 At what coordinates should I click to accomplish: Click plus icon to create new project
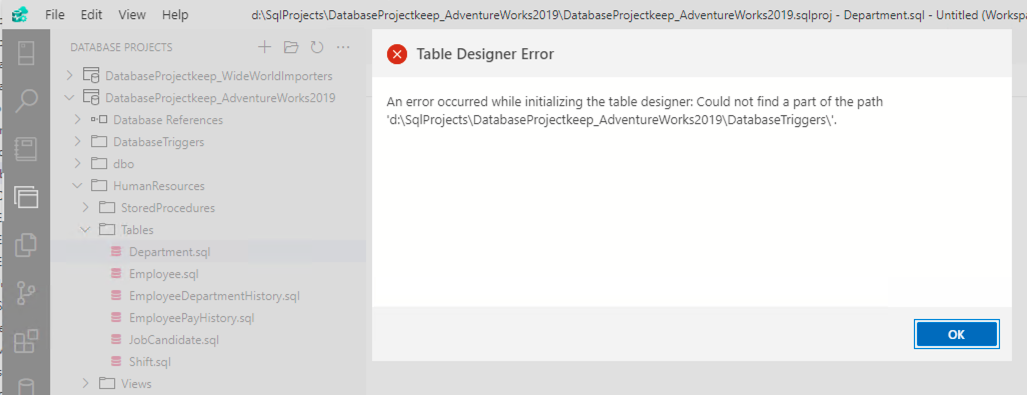tap(264, 47)
